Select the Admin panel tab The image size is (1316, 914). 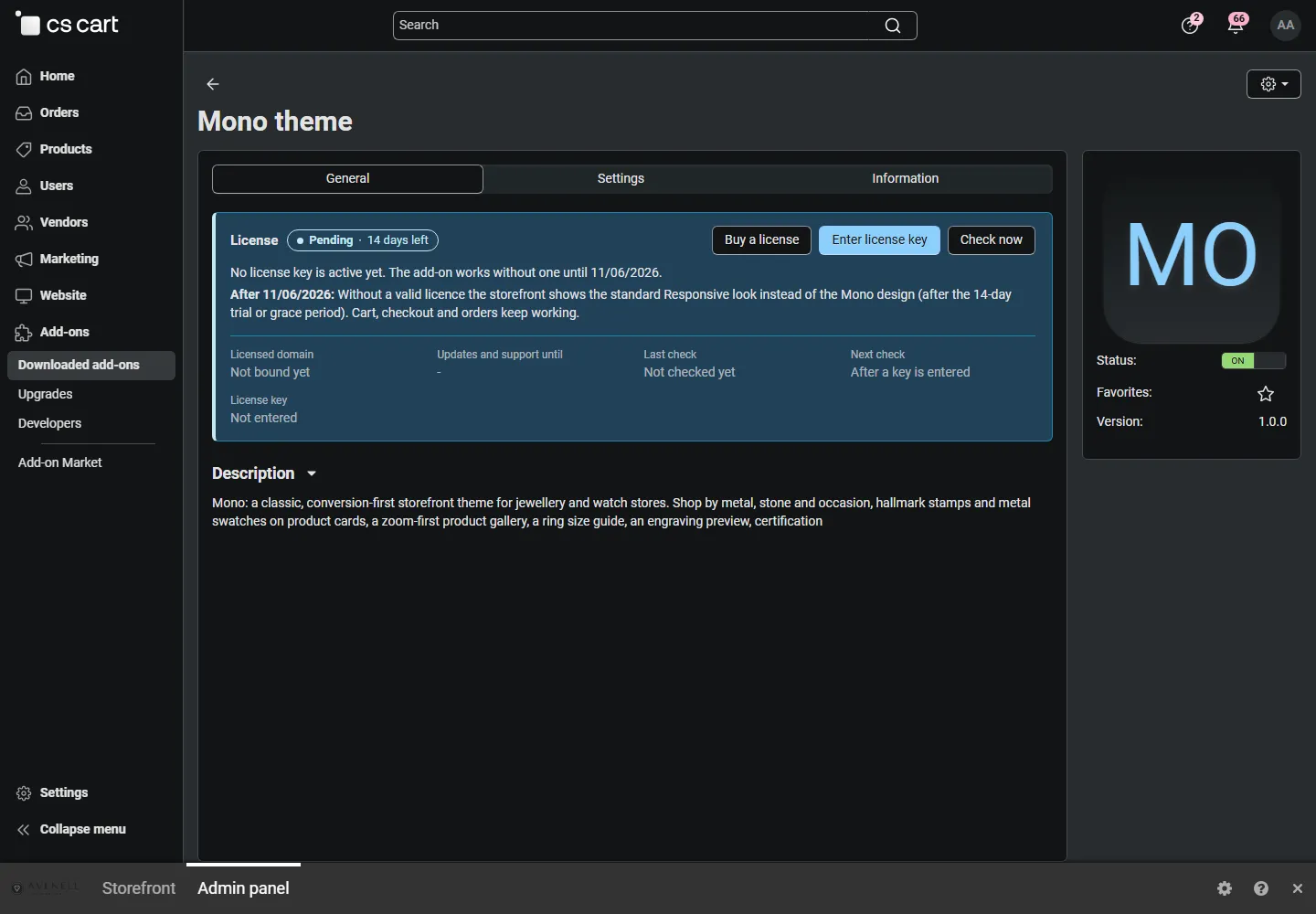[x=244, y=888]
